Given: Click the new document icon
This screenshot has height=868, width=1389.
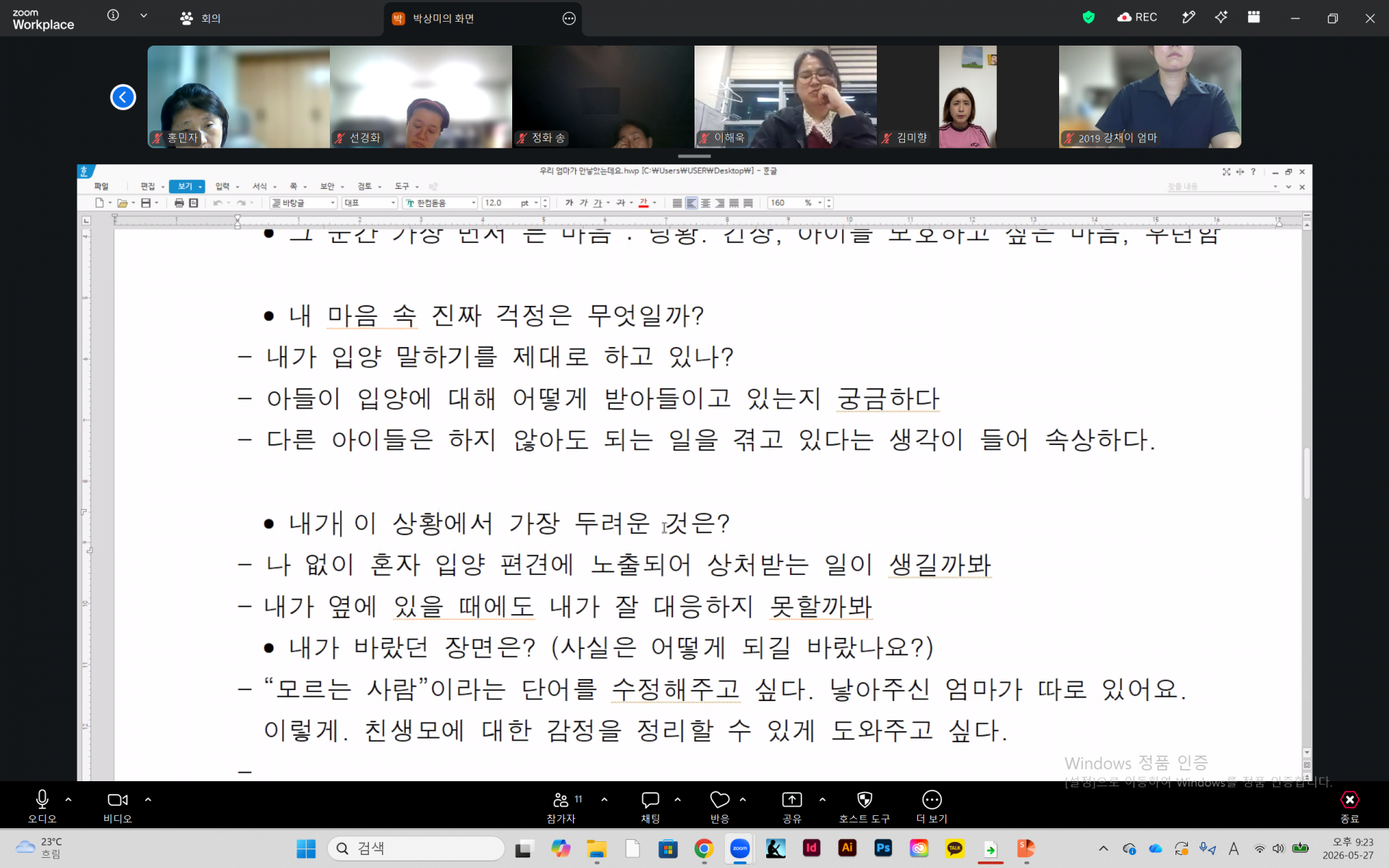Looking at the screenshot, I should pos(99,203).
